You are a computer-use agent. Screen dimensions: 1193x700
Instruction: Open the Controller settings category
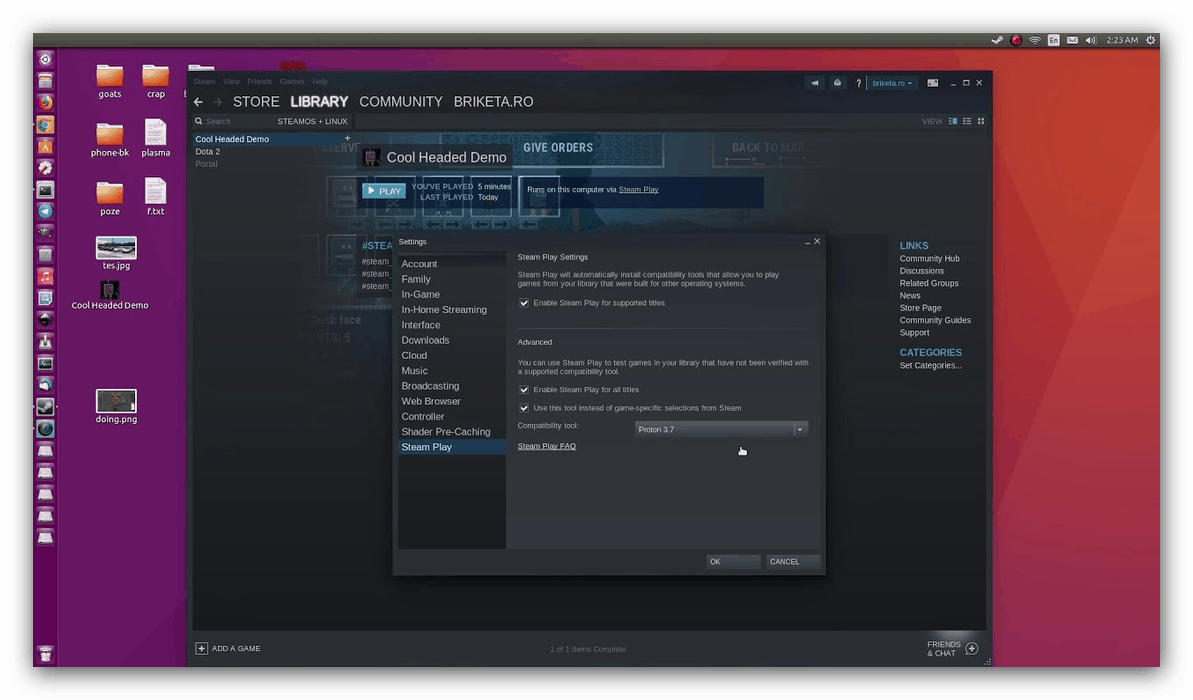coord(422,416)
